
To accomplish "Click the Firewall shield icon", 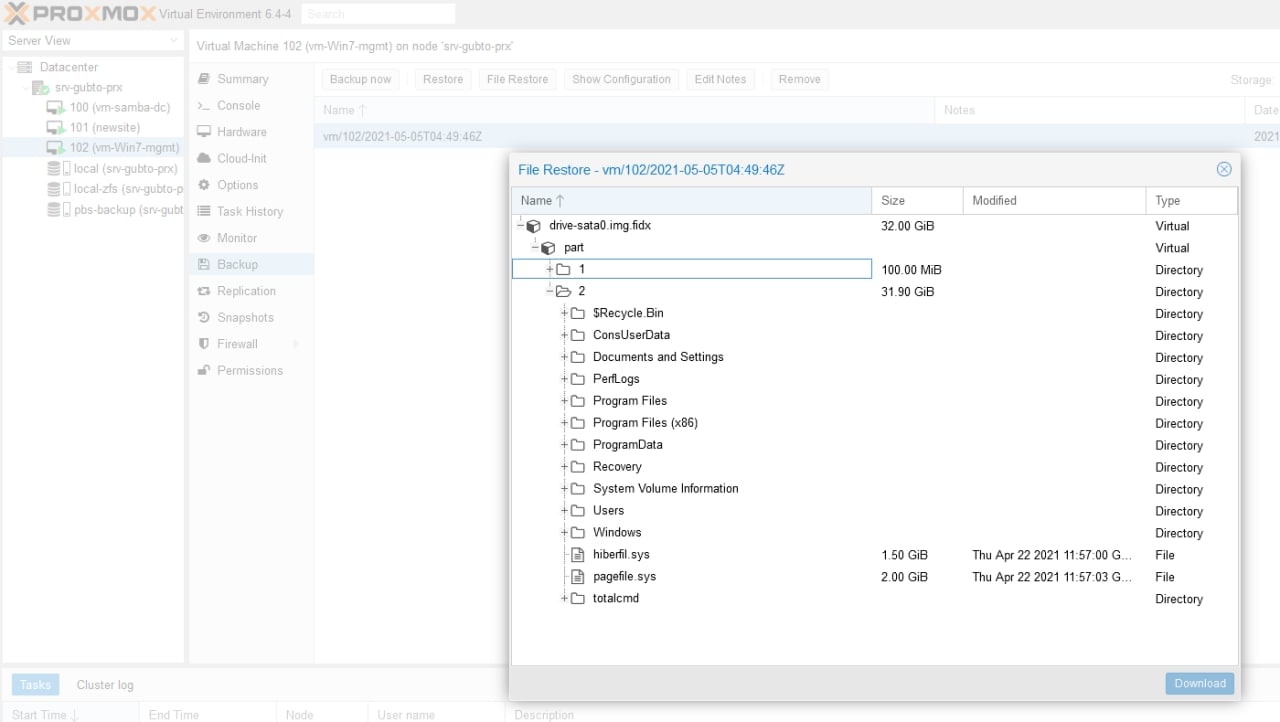I will tap(204, 344).
